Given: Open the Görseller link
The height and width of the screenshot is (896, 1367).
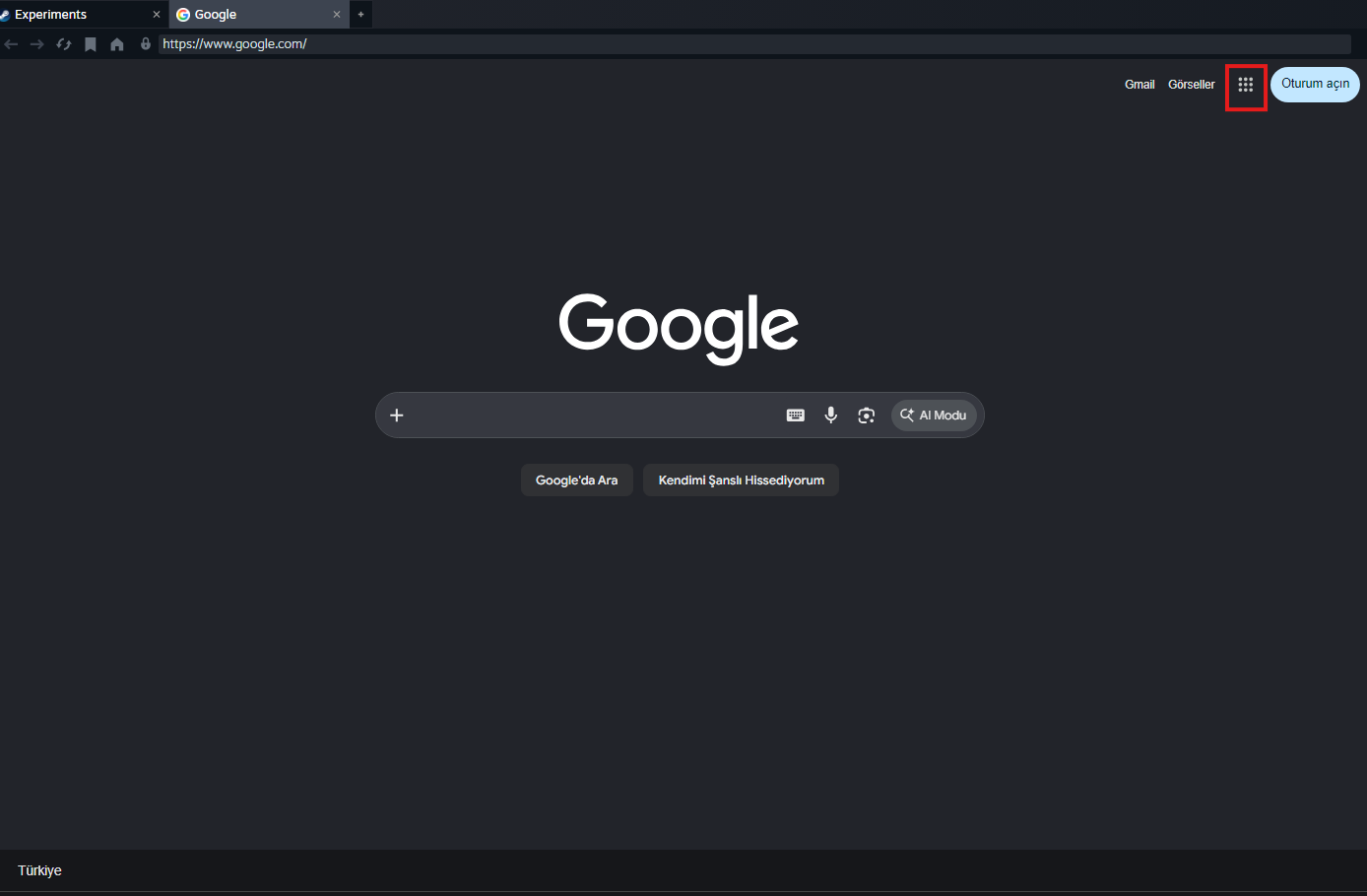Looking at the screenshot, I should point(1192,85).
